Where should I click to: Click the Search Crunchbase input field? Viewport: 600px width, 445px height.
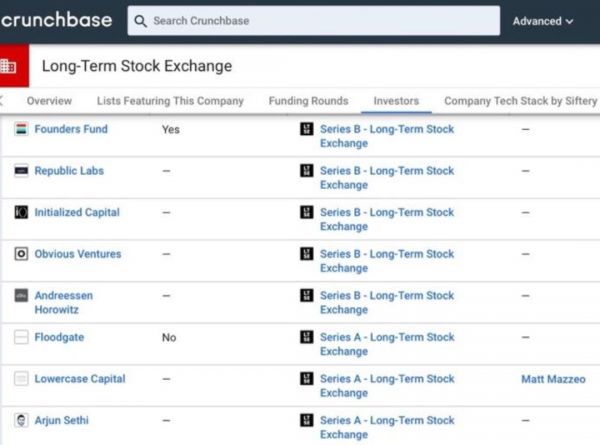tap(320, 20)
